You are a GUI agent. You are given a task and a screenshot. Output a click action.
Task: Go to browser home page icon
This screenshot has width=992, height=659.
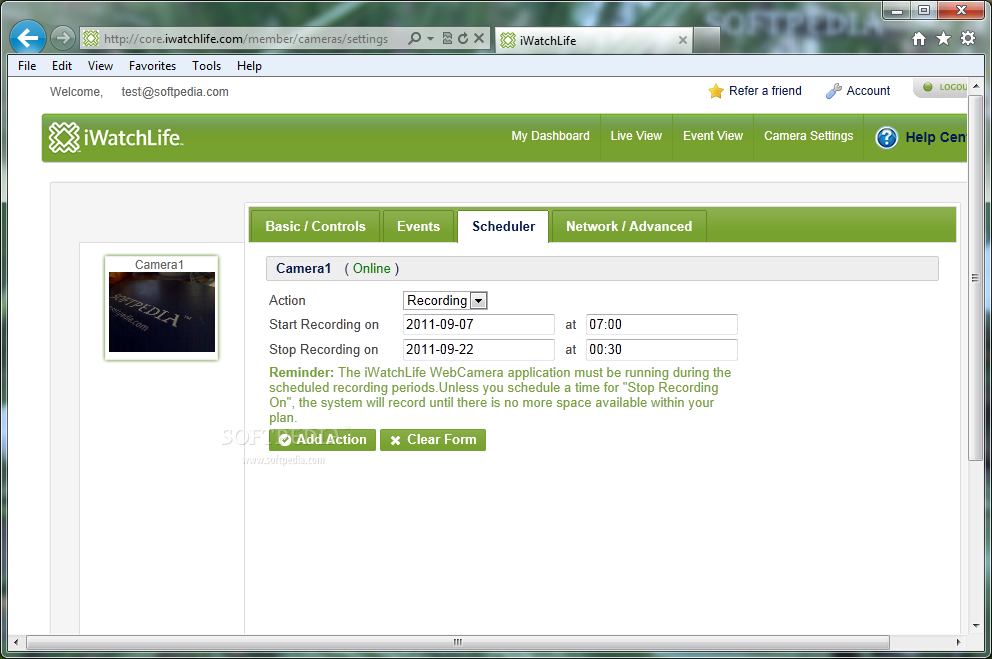click(919, 39)
